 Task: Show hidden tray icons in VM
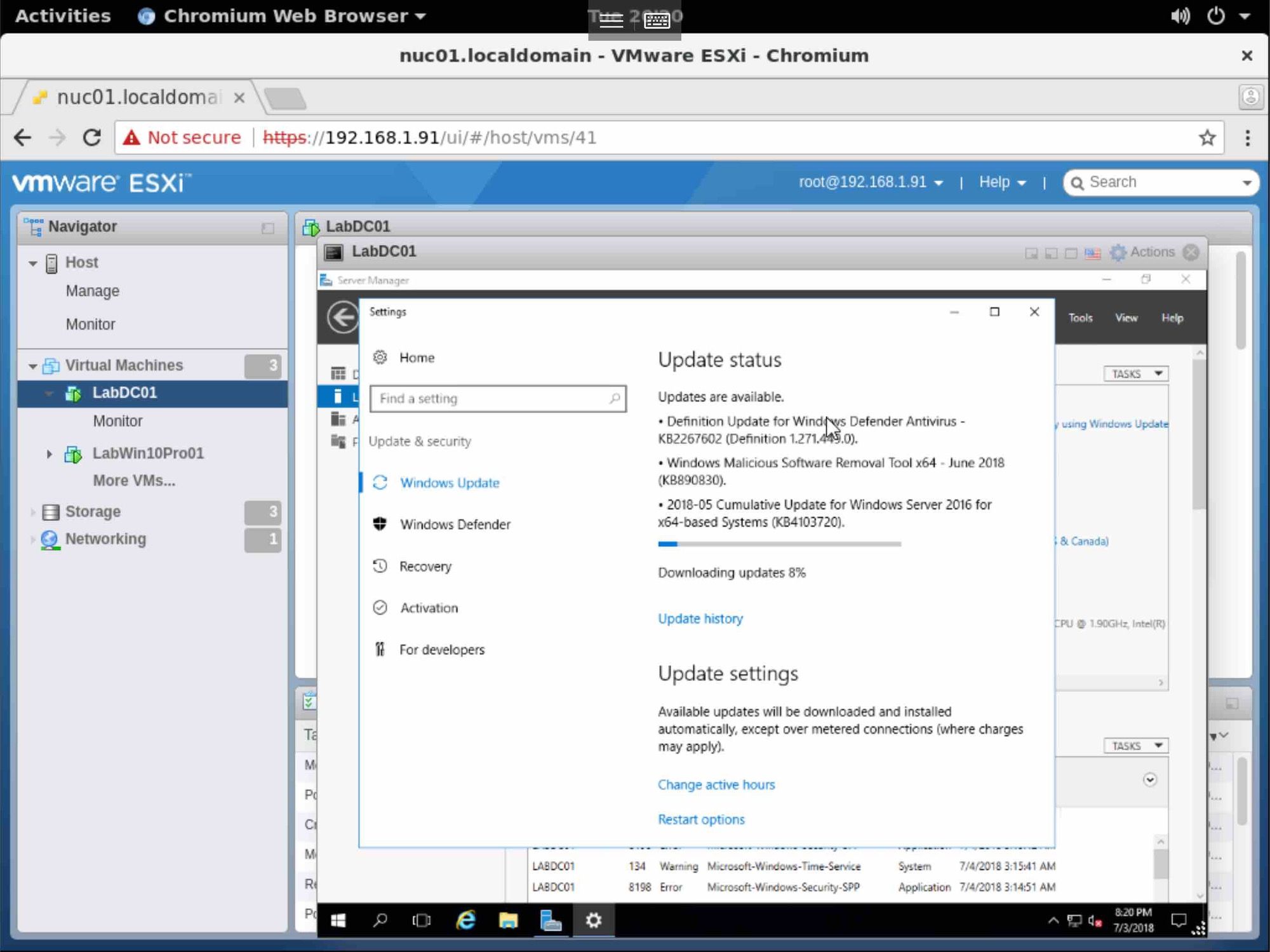click(1053, 920)
